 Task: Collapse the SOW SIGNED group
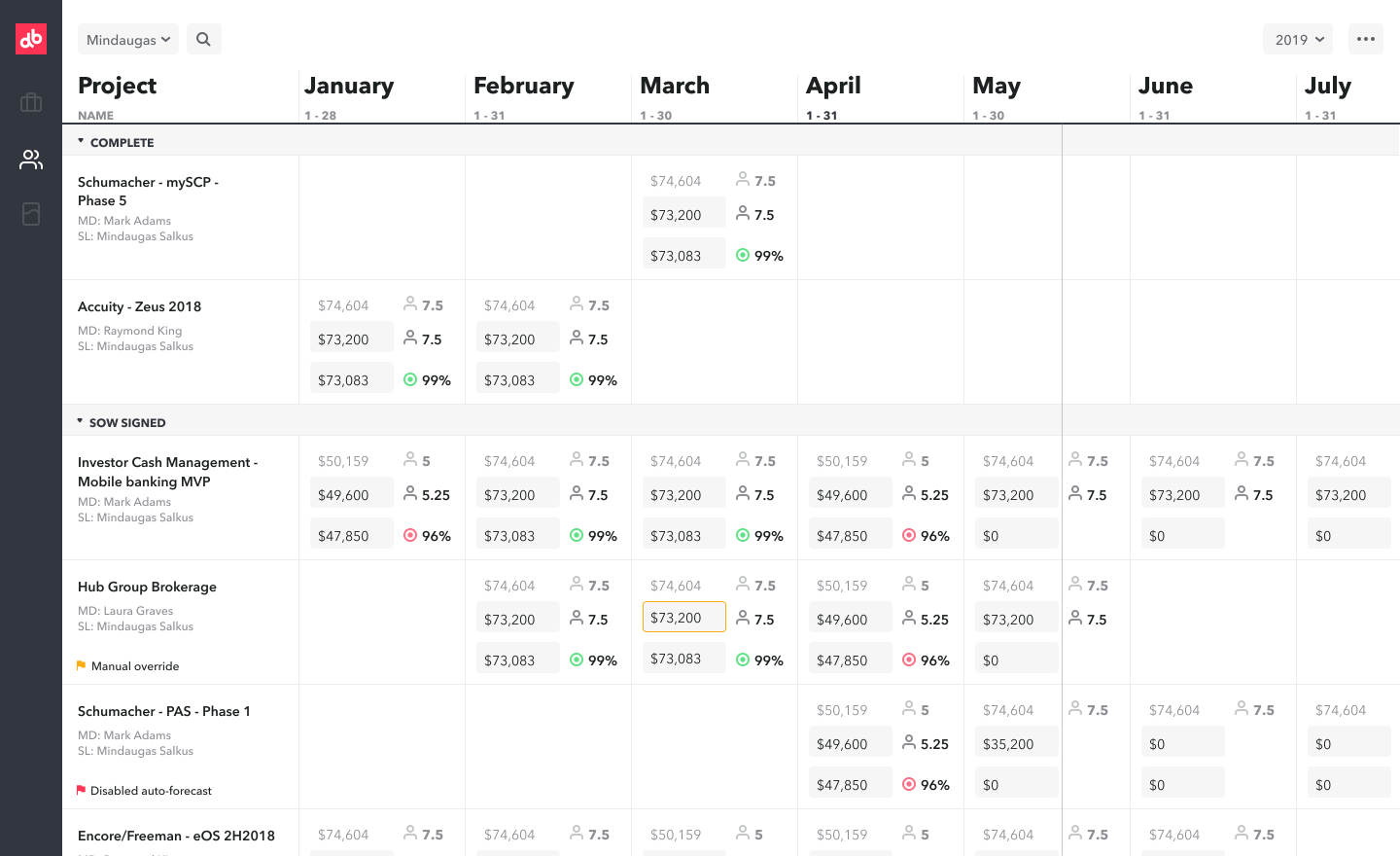81,422
